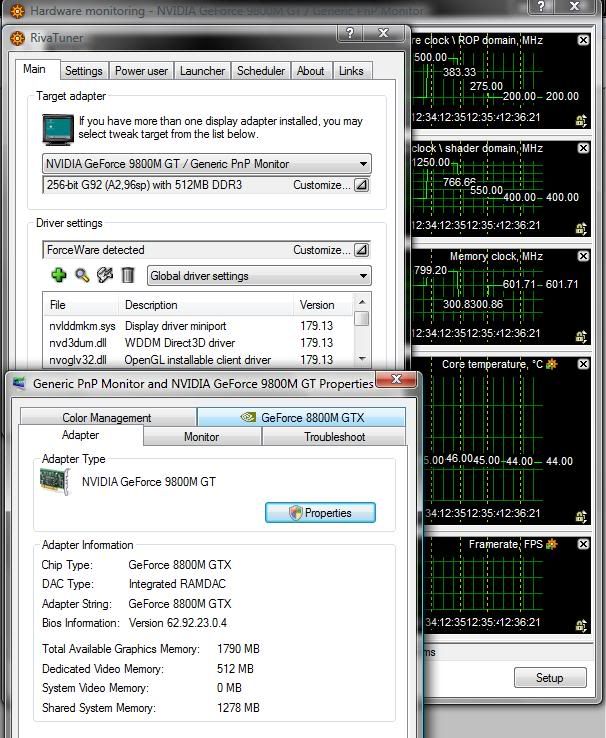Click the Setup button in Hardware monitoring
Screen dimensions: 606x738
coord(550,677)
